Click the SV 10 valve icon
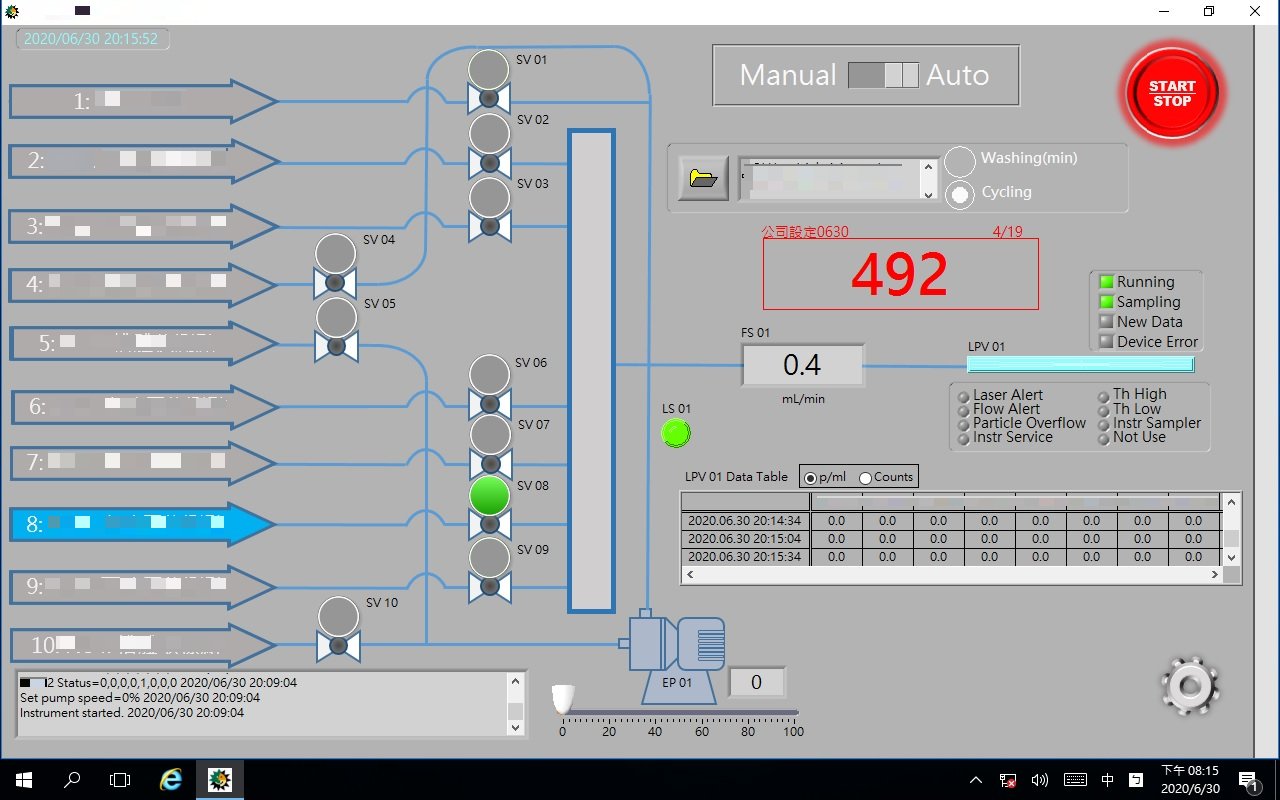The width and height of the screenshot is (1280, 800). click(338, 628)
